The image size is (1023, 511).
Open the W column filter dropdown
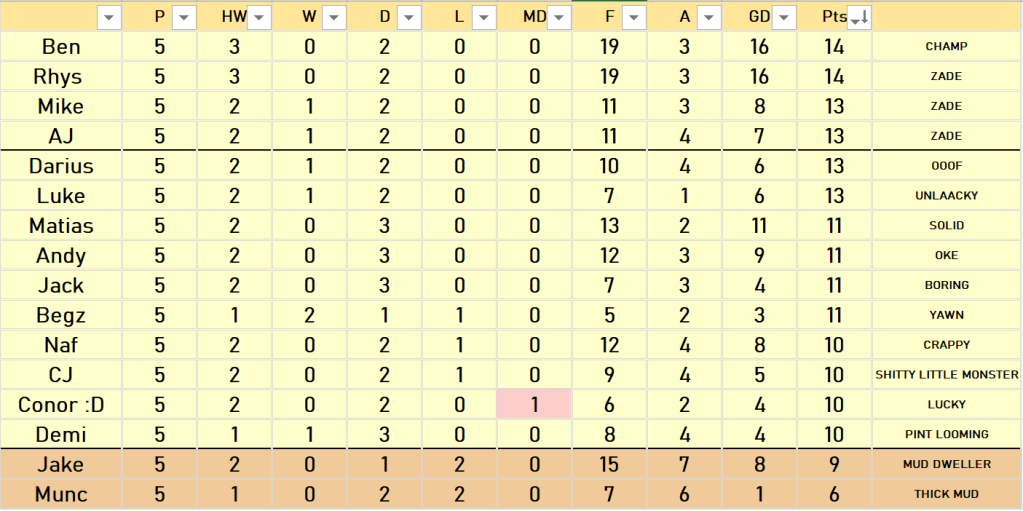coord(334,17)
